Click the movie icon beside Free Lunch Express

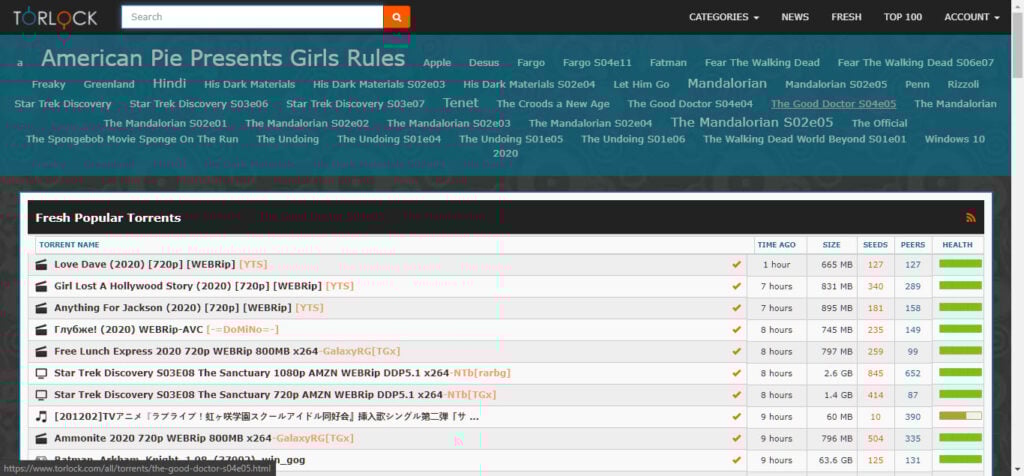coord(42,351)
